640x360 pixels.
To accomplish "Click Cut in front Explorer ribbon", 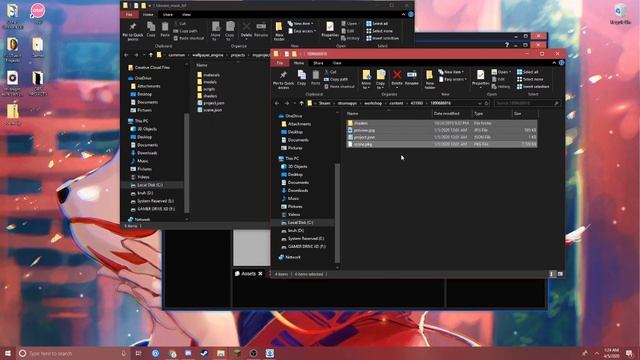I will point(330,72).
